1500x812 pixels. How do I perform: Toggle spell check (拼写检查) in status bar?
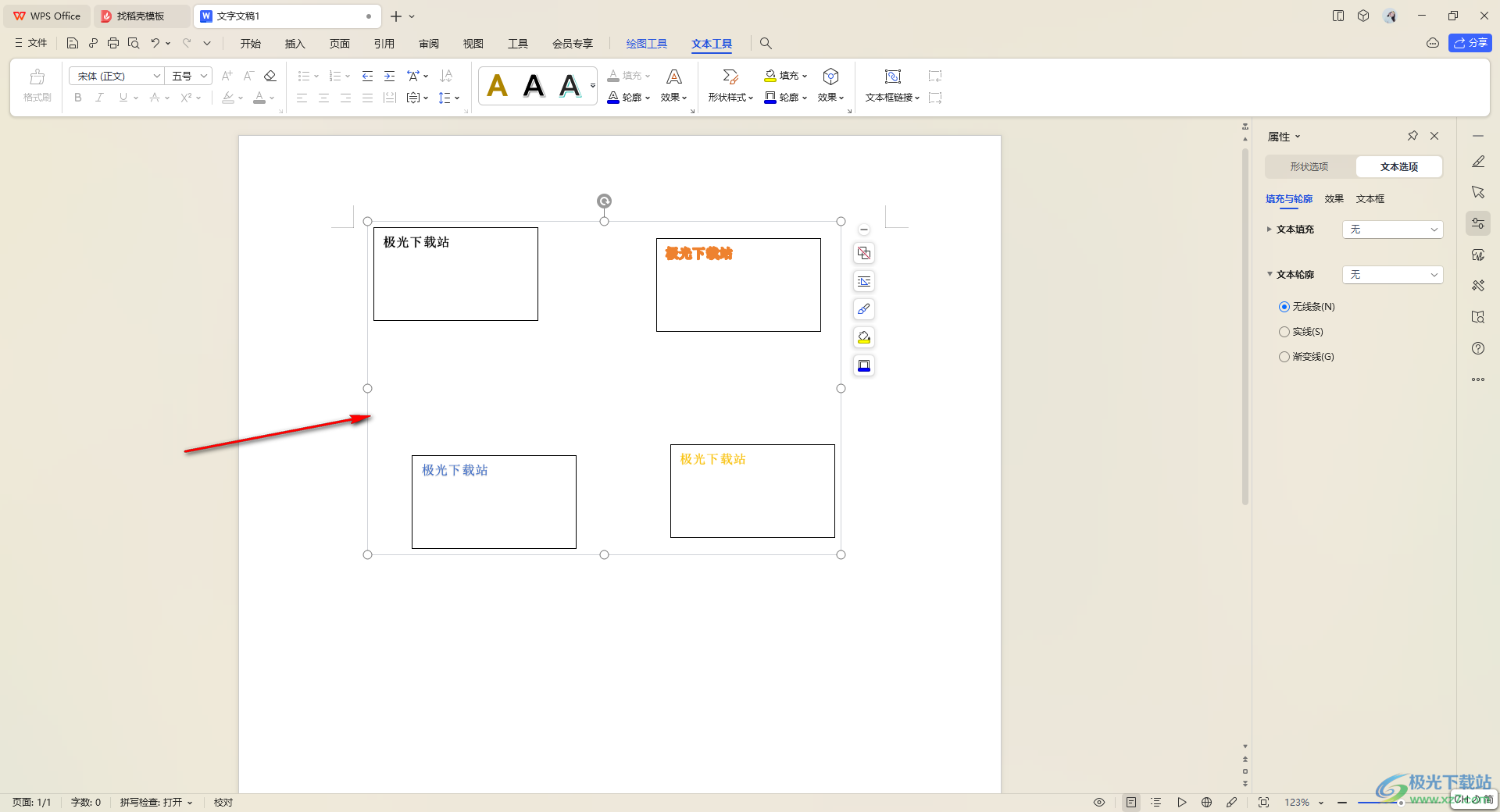[x=155, y=802]
